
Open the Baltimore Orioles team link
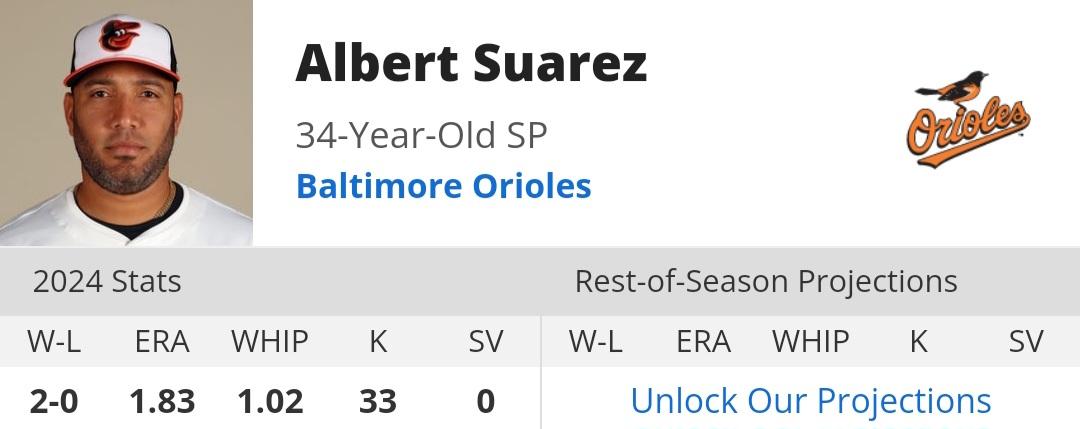click(444, 186)
